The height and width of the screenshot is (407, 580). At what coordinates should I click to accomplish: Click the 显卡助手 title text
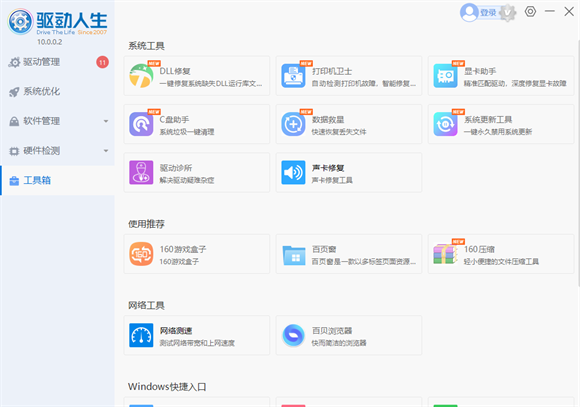click(x=480, y=71)
